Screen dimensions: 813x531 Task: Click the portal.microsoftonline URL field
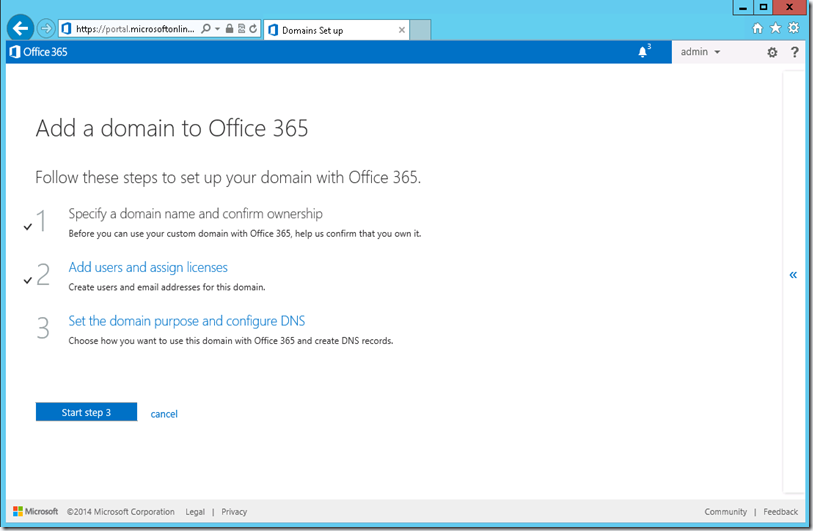[135, 29]
